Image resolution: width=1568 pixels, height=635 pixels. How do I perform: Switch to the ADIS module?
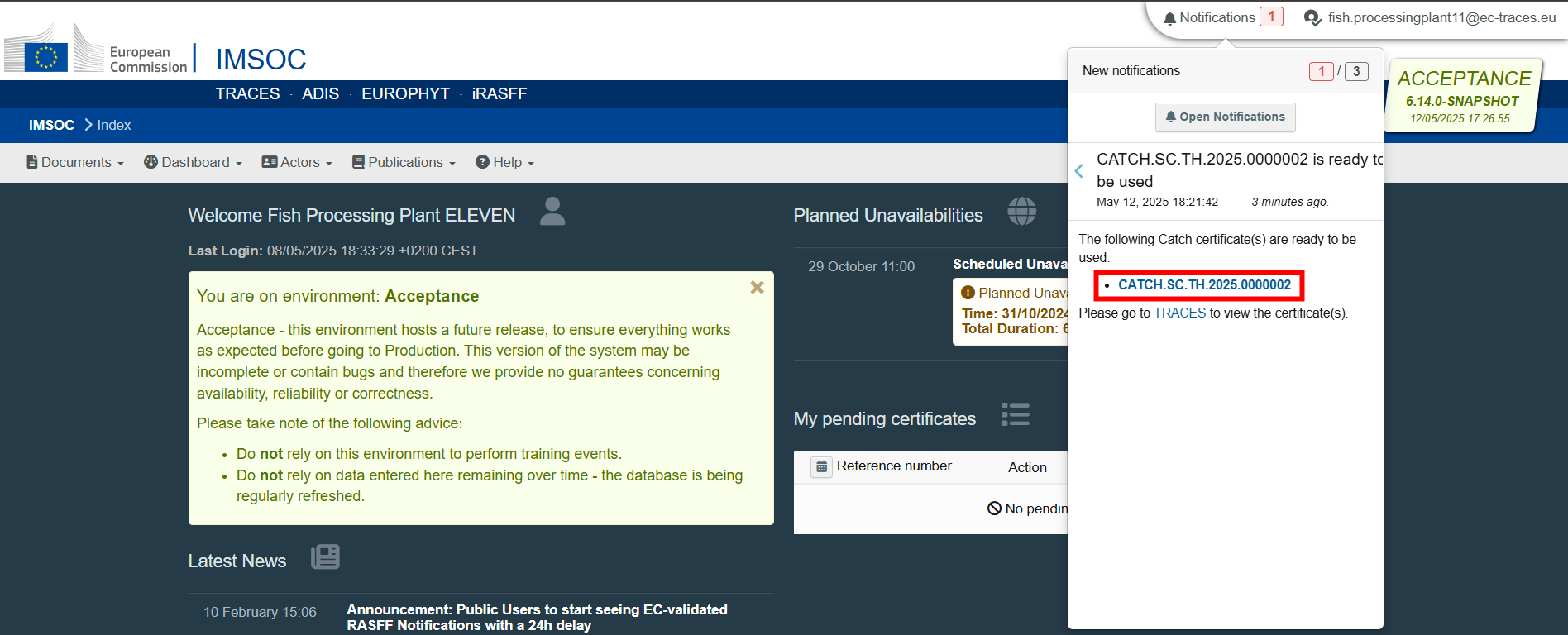320,94
